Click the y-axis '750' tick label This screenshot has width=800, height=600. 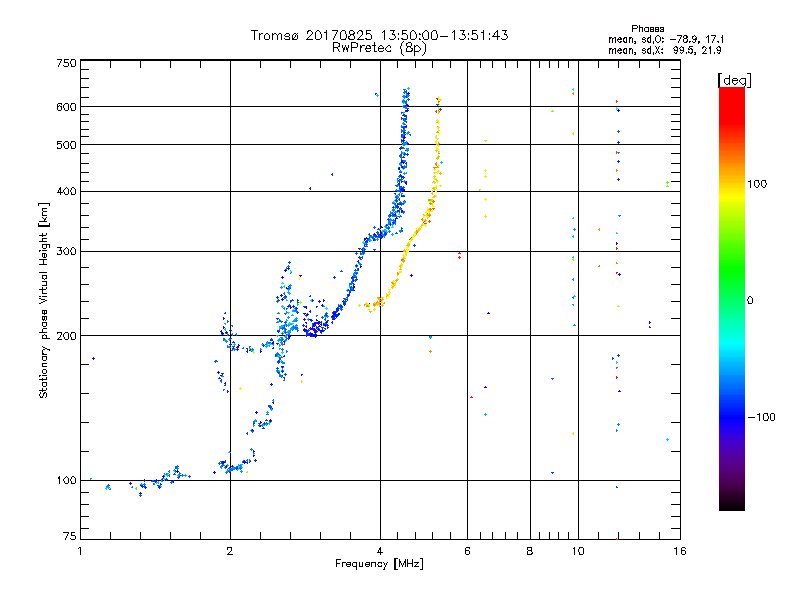66,63
